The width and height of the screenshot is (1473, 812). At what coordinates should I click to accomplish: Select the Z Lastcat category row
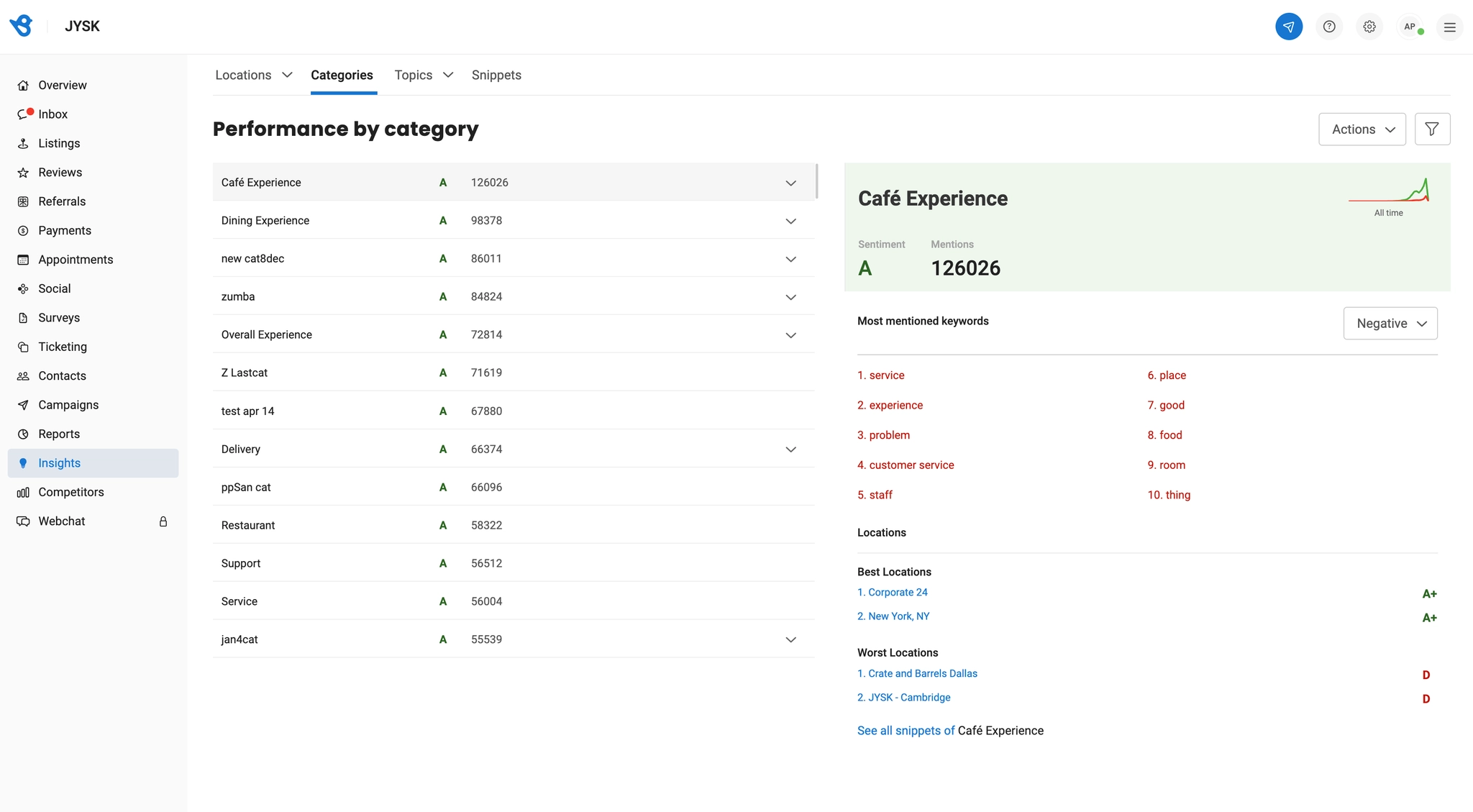(x=514, y=373)
